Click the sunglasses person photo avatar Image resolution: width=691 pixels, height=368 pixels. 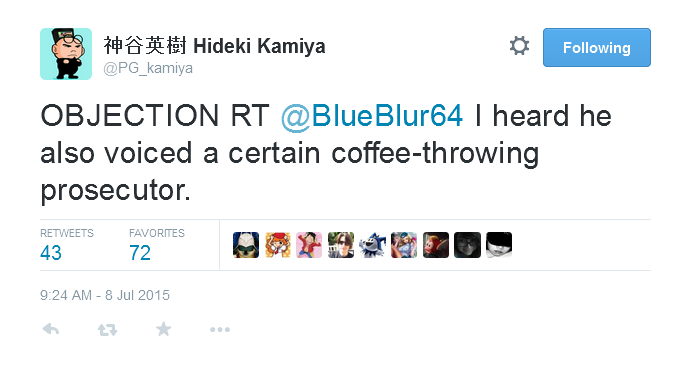coord(341,245)
